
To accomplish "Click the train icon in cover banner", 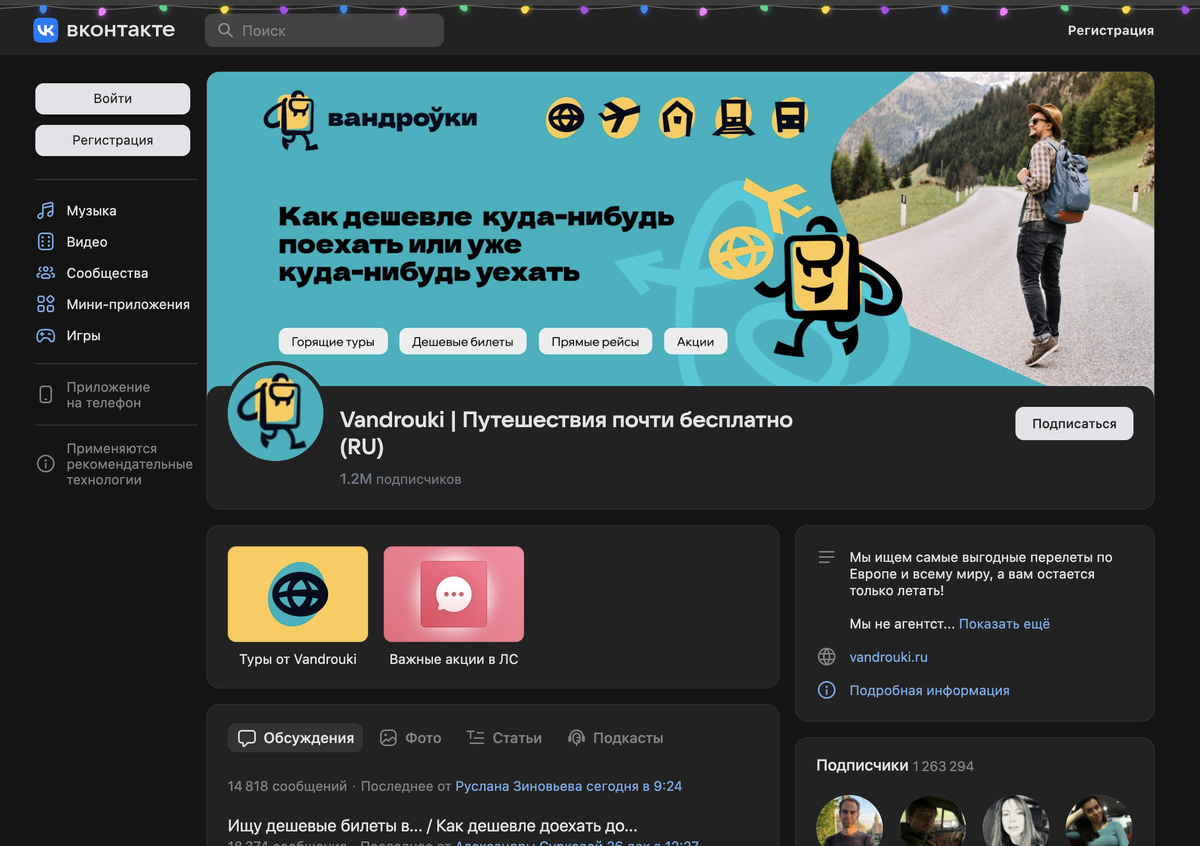I will (x=733, y=118).
